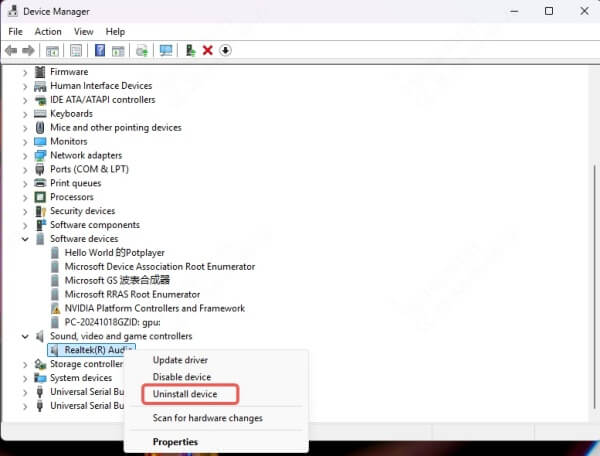
Task: Click the Security devices icon
Action: pos(40,211)
